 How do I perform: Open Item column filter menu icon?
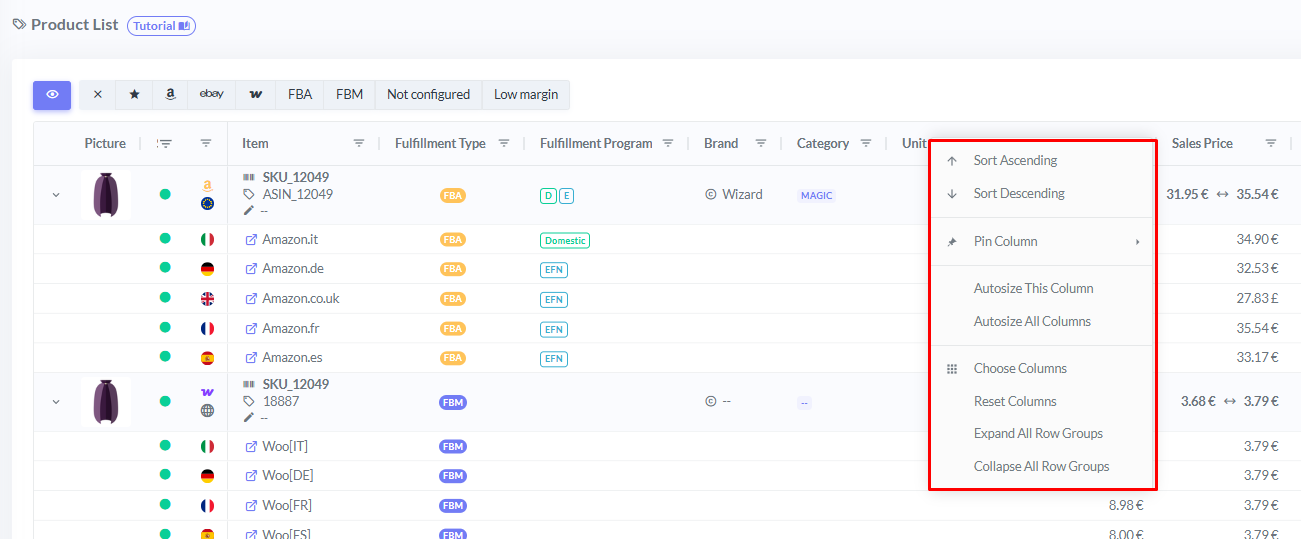pos(359,144)
